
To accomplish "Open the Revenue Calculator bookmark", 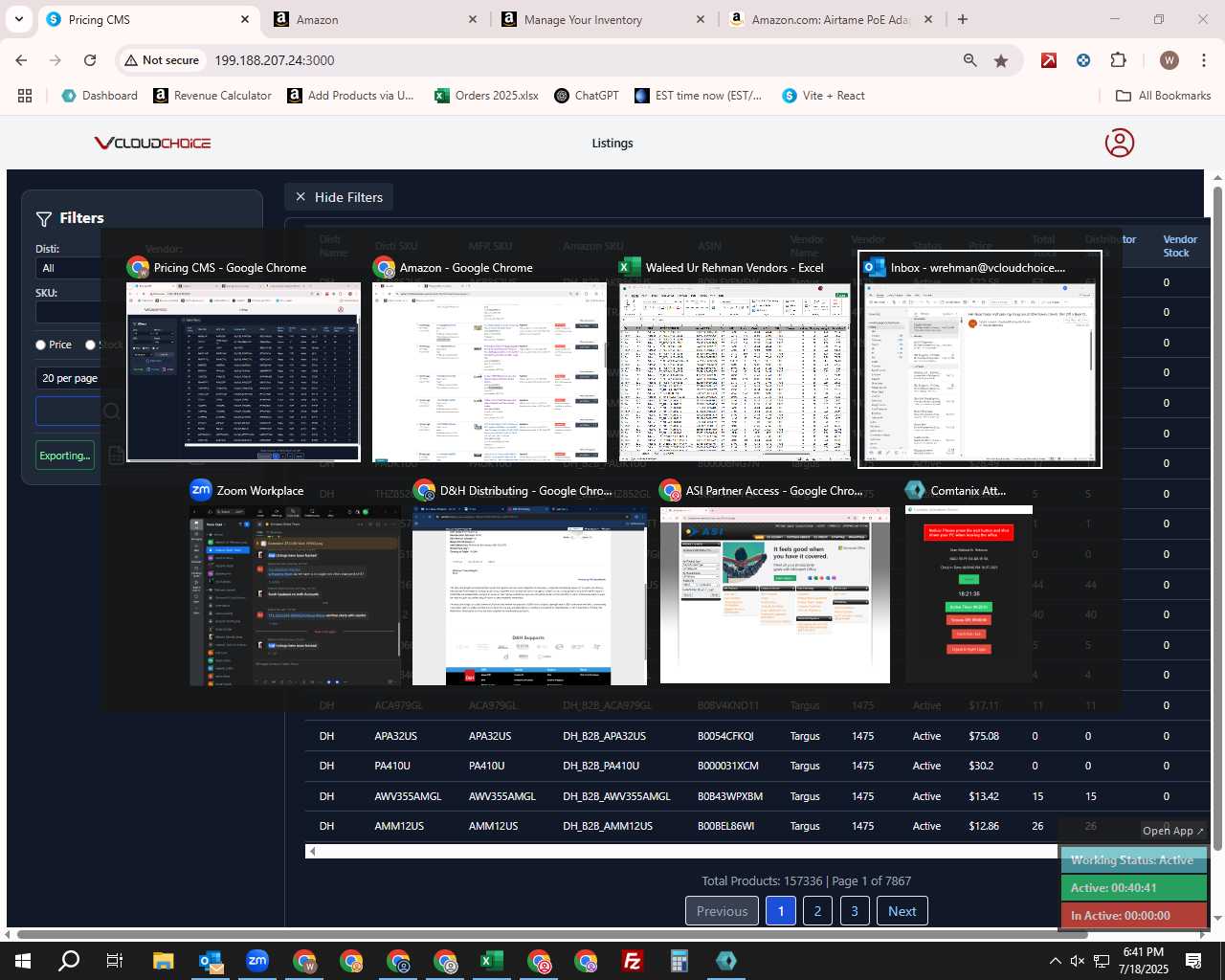I will pyautogui.click(x=212, y=96).
